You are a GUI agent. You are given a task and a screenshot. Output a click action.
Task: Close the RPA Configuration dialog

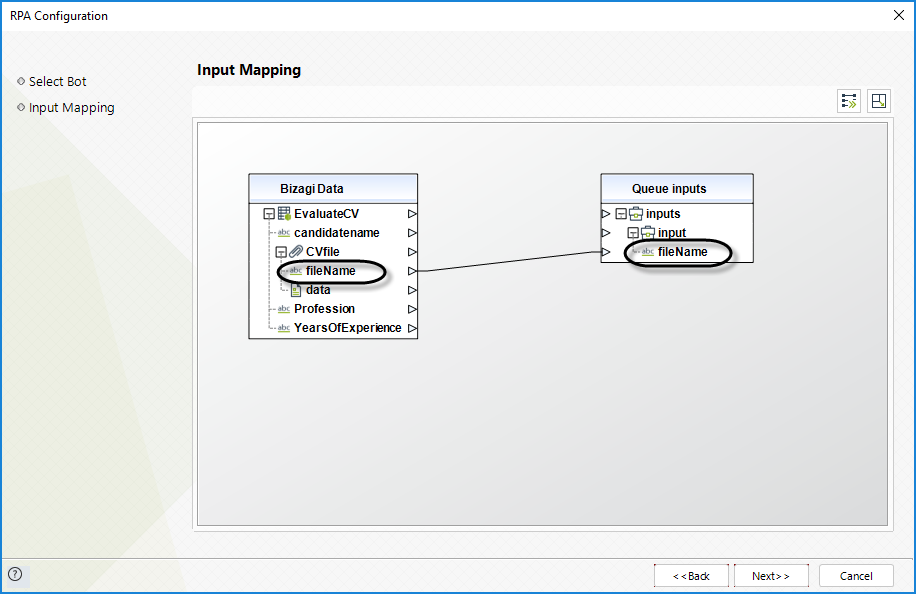(x=899, y=15)
